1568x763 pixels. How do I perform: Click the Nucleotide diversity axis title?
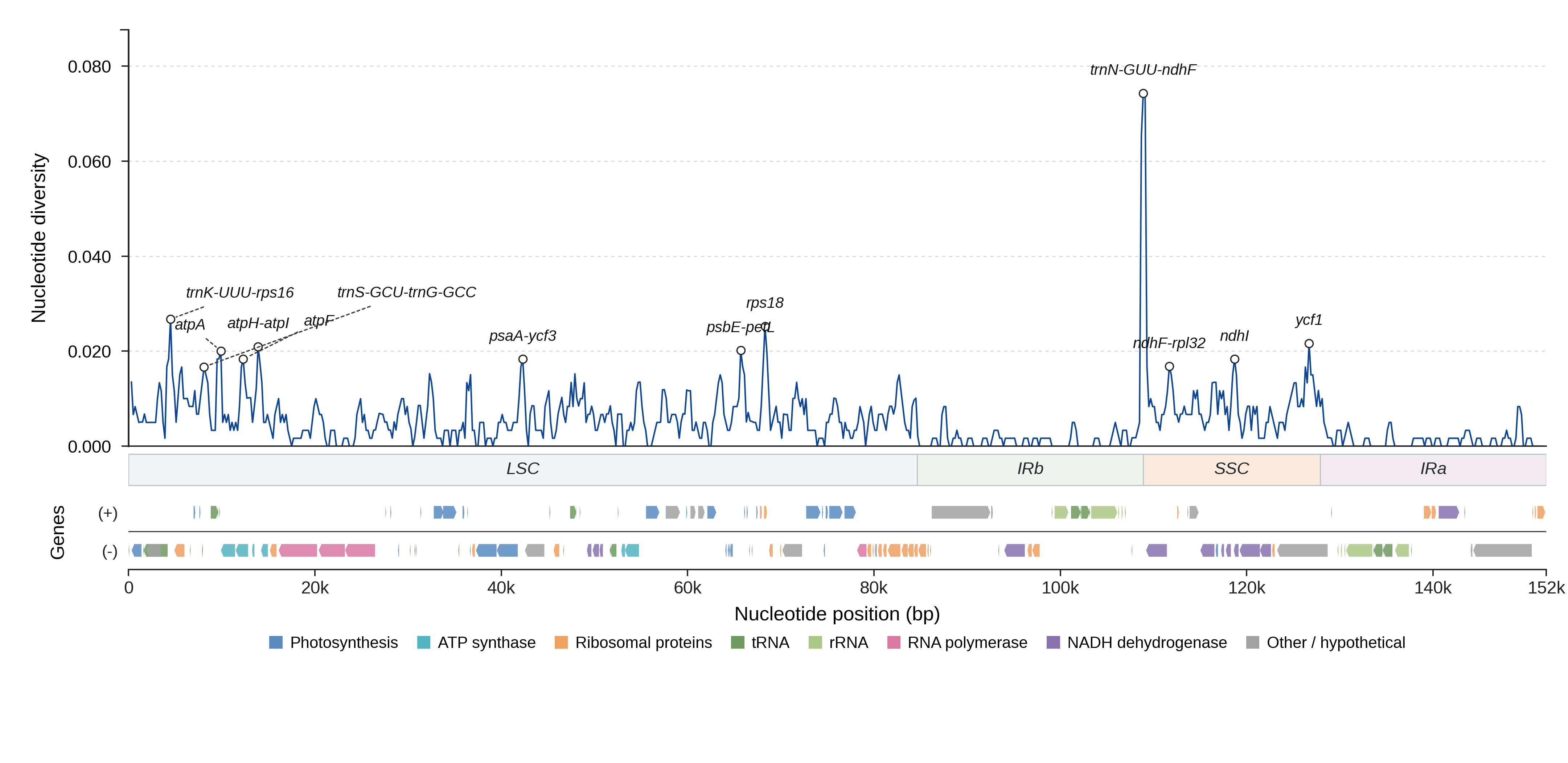(x=39, y=238)
